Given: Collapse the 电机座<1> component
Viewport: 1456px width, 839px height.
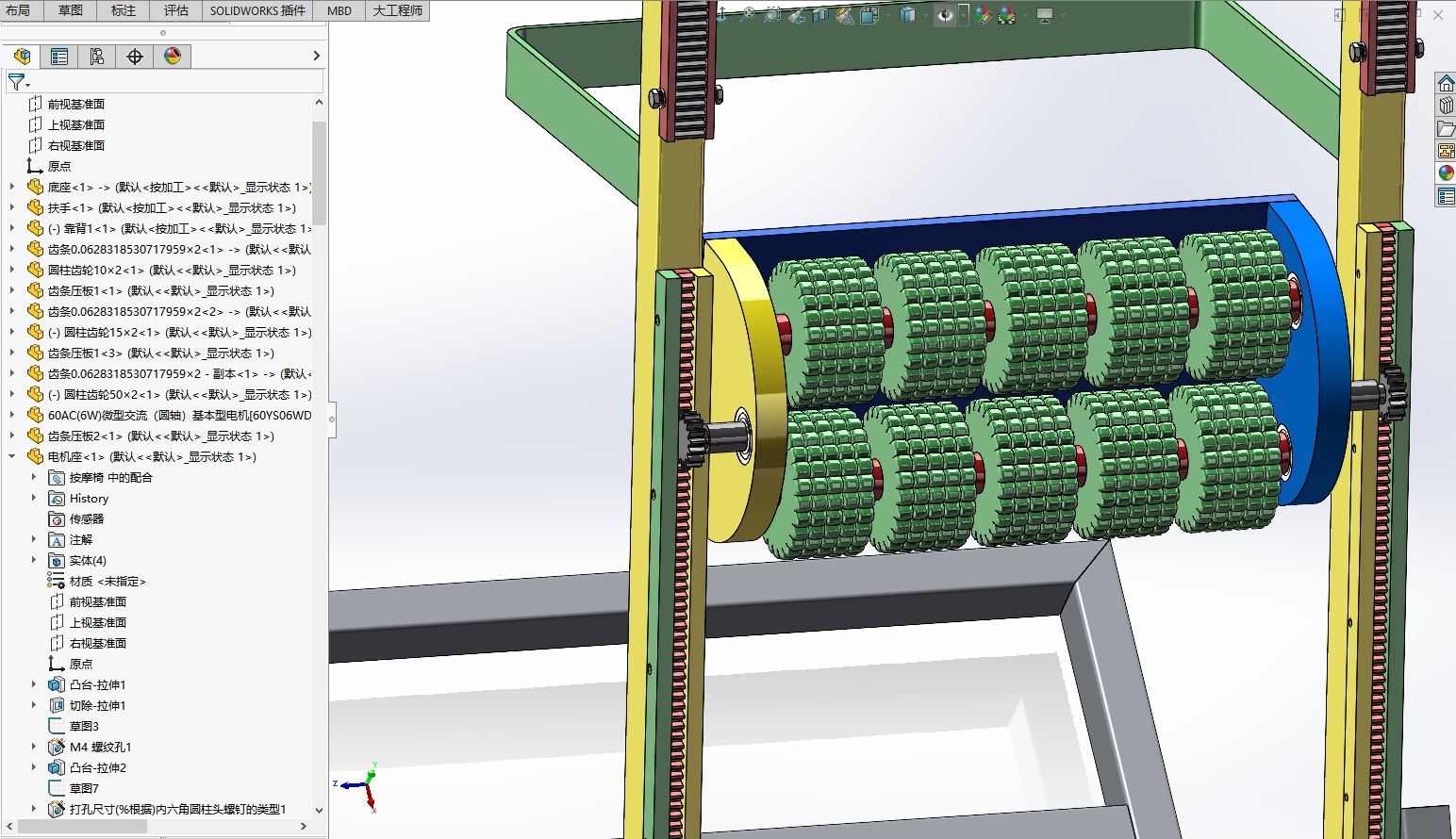Looking at the screenshot, I should pyautogui.click(x=12, y=456).
